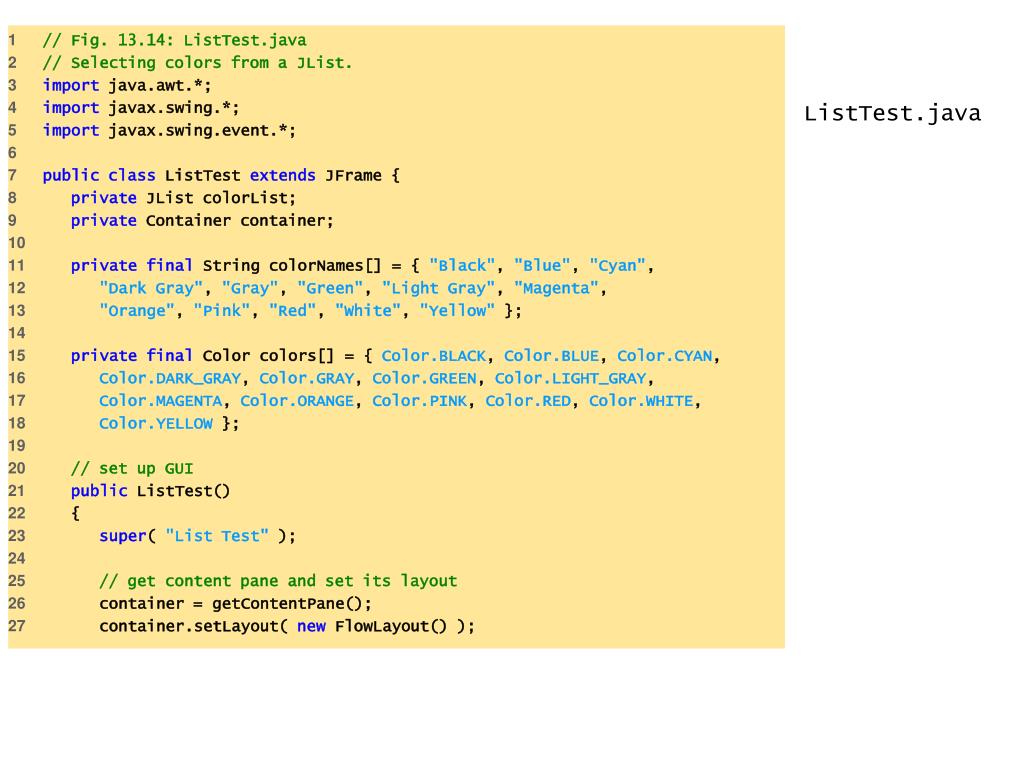Click the constant Color.BLACK
The width and height of the screenshot is (1024, 768).
pos(434,356)
